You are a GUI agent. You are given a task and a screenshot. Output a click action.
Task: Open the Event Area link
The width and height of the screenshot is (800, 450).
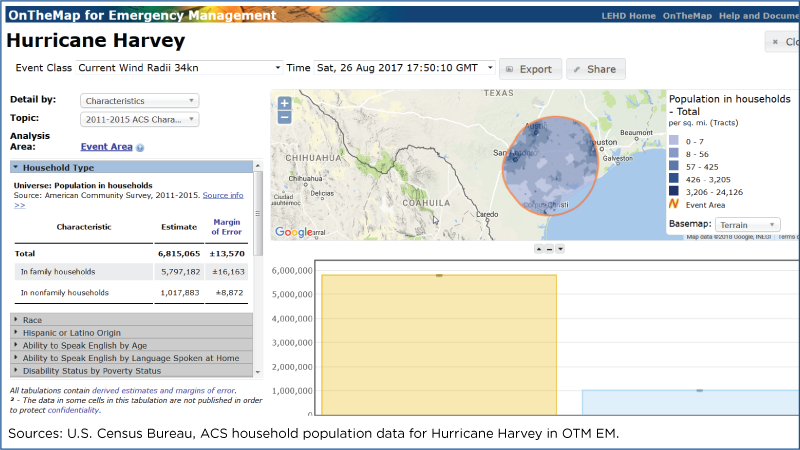[106, 147]
